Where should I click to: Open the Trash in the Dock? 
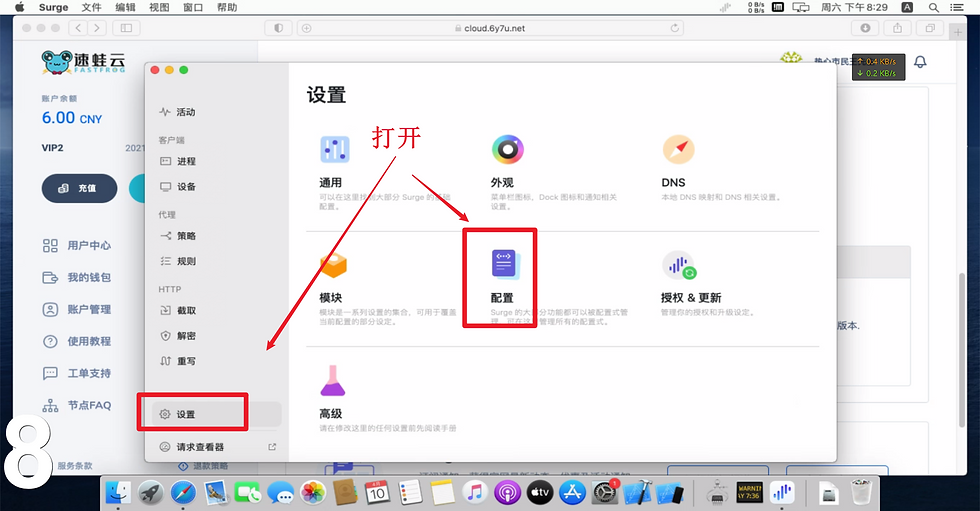click(x=862, y=493)
